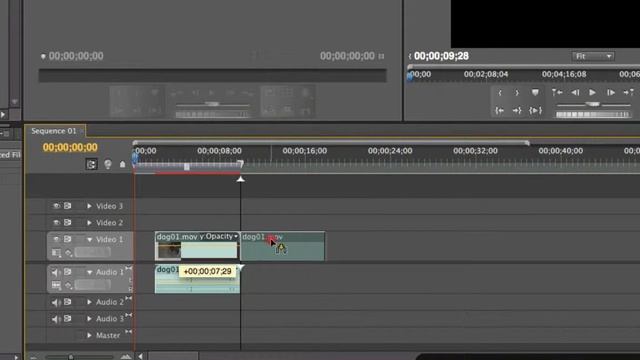
Task: Click the Source Monitor duration timecode
Action: pyautogui.click(x=347, y=56)
